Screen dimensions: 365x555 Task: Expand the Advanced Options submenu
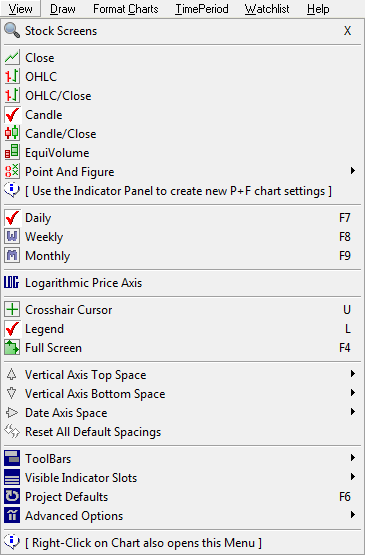(x=353, y=515)
